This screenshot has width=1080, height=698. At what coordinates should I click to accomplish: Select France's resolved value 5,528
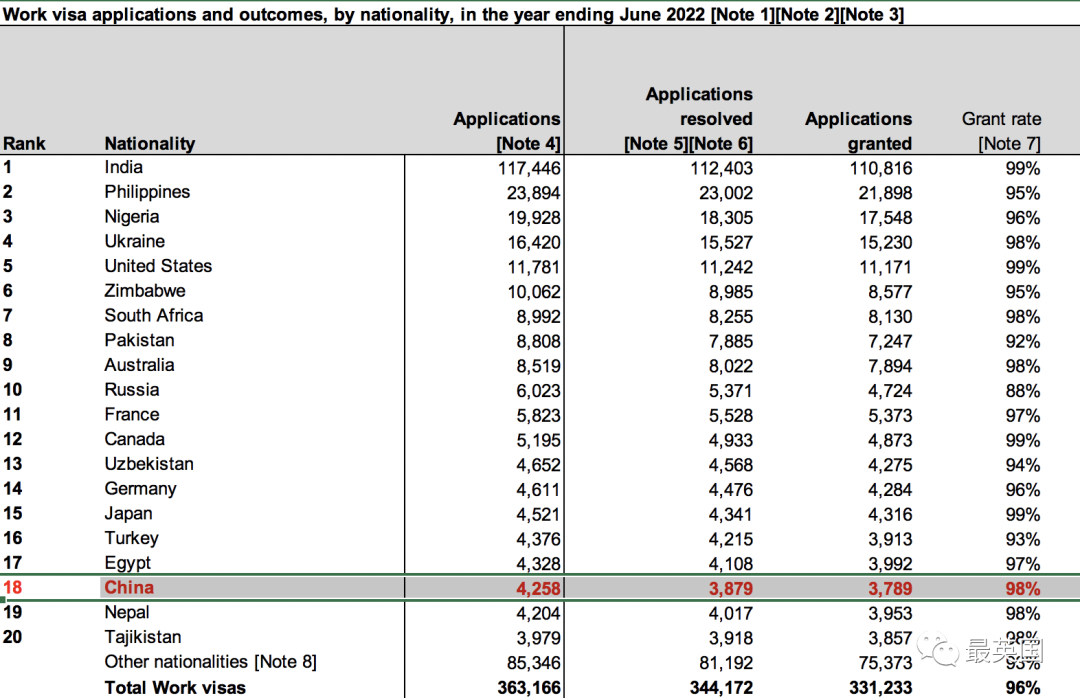[x=731, y=417]
